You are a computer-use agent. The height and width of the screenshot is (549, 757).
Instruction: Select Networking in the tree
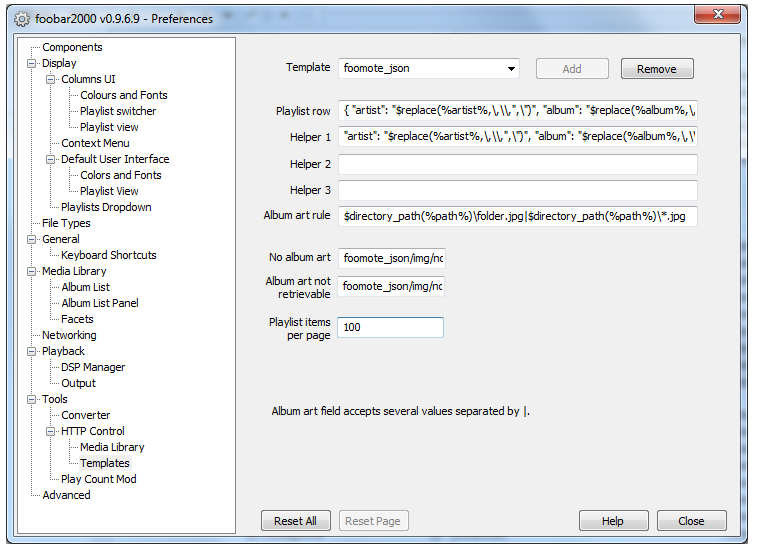point(69,335)
